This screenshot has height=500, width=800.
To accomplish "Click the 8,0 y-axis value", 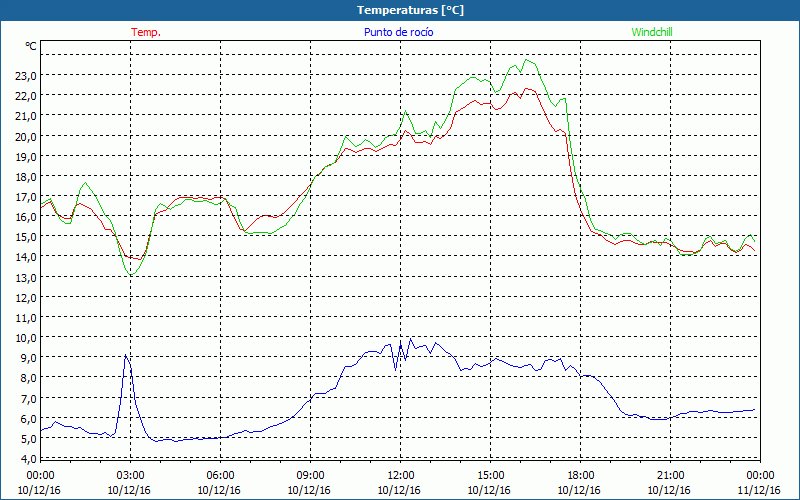I will (x=29, y=378).
